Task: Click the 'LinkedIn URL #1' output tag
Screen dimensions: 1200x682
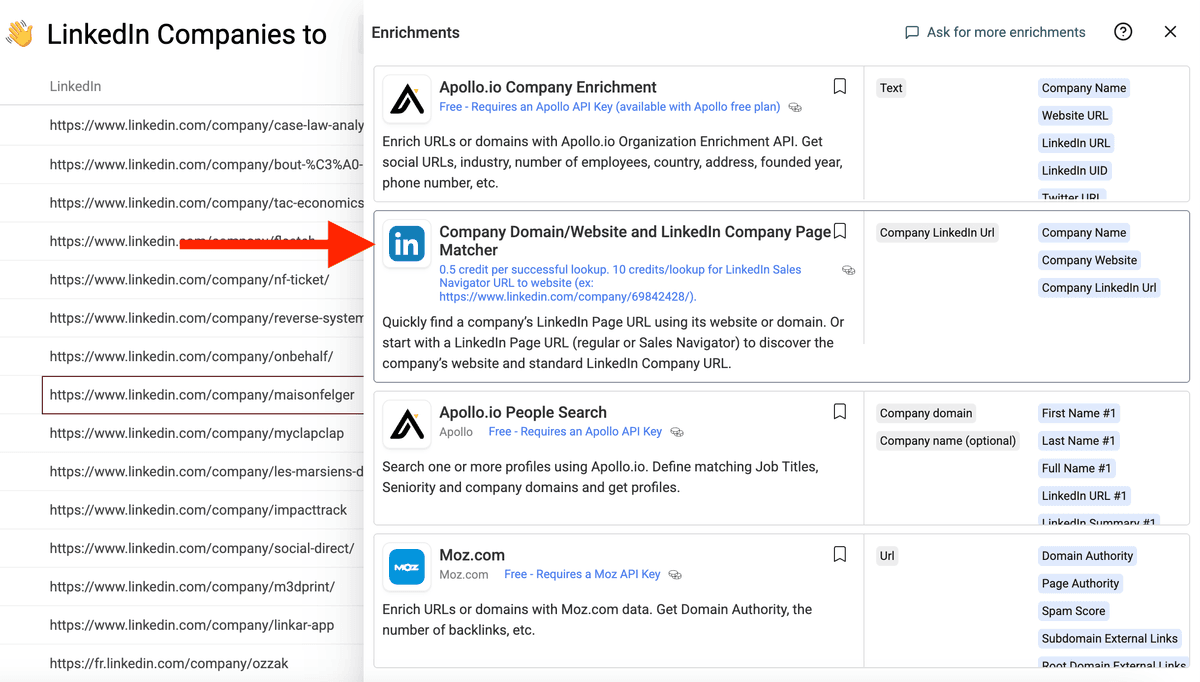Action: coord(1084,496)
